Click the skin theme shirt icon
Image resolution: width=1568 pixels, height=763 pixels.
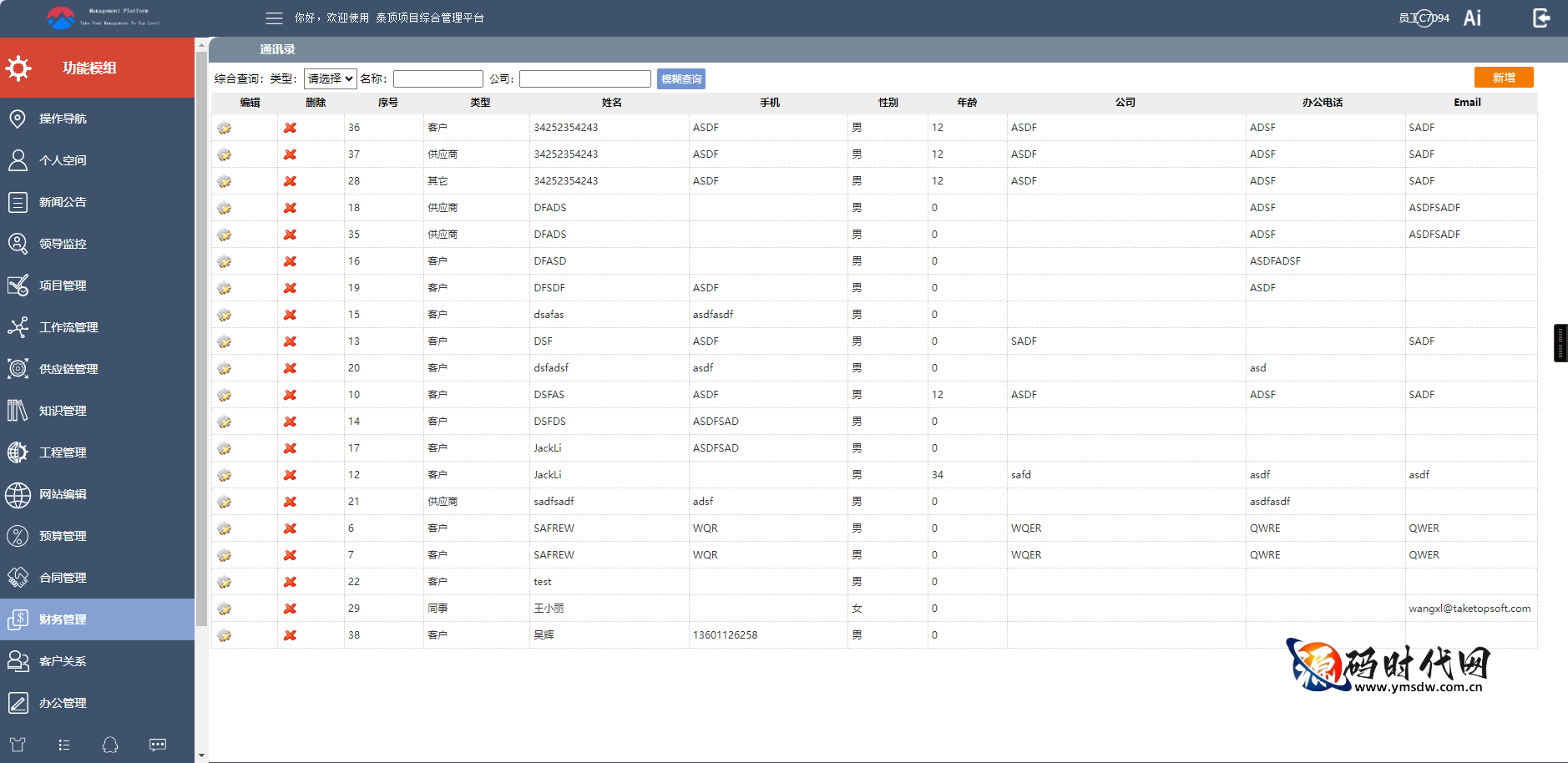18,745
